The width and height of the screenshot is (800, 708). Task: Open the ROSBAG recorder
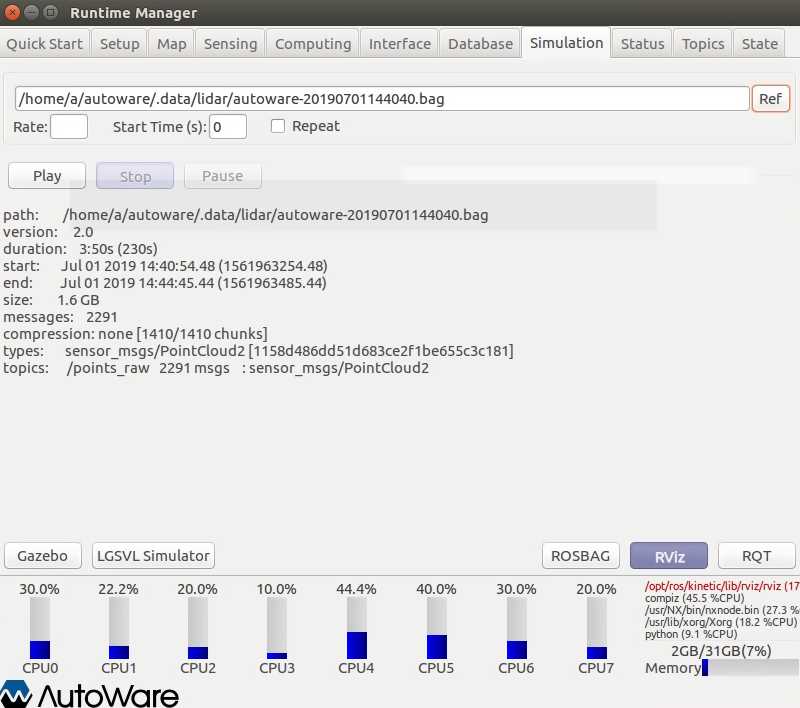click(x=581, y=555)
